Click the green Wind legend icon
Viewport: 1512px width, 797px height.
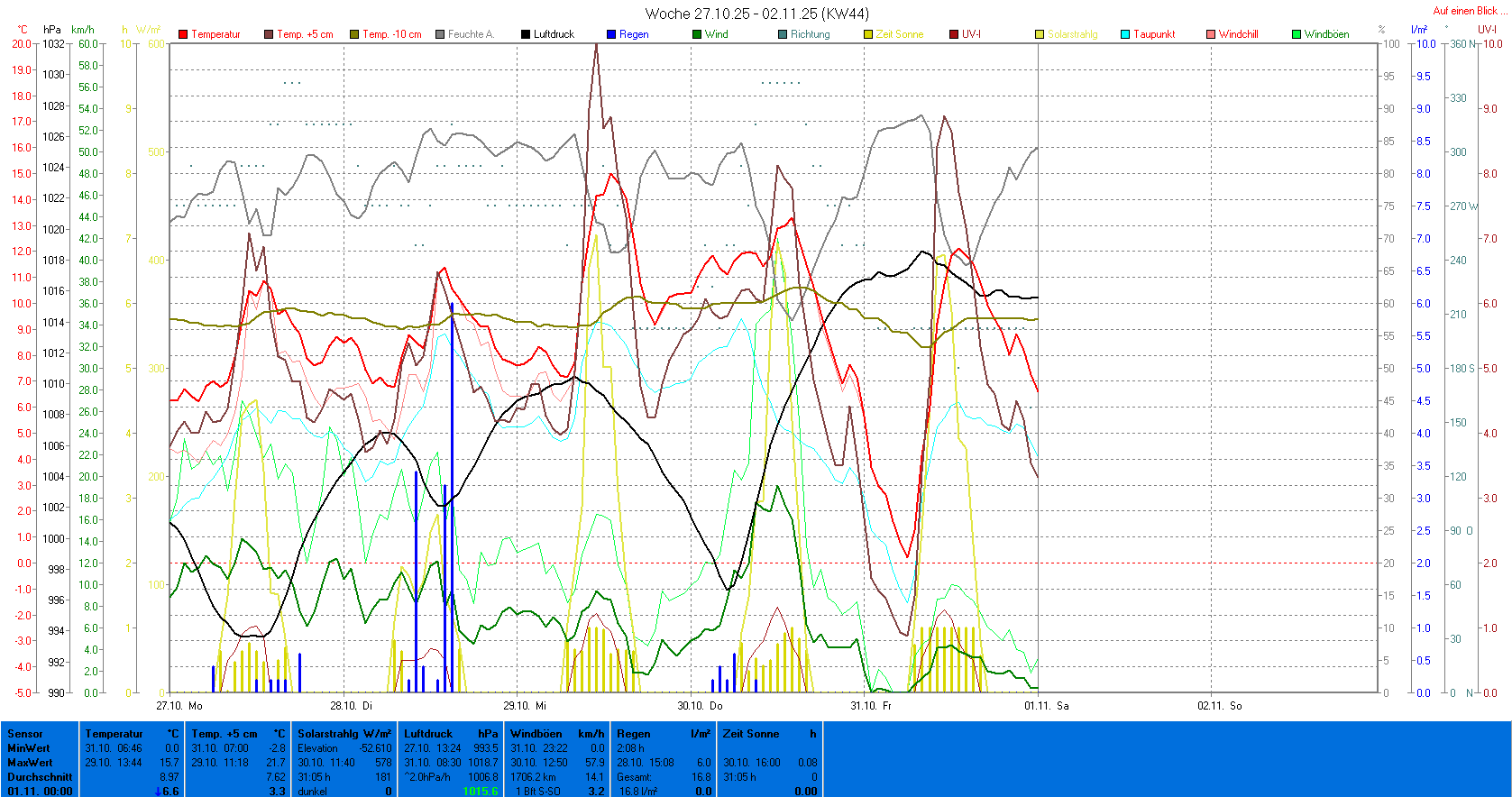697,34
